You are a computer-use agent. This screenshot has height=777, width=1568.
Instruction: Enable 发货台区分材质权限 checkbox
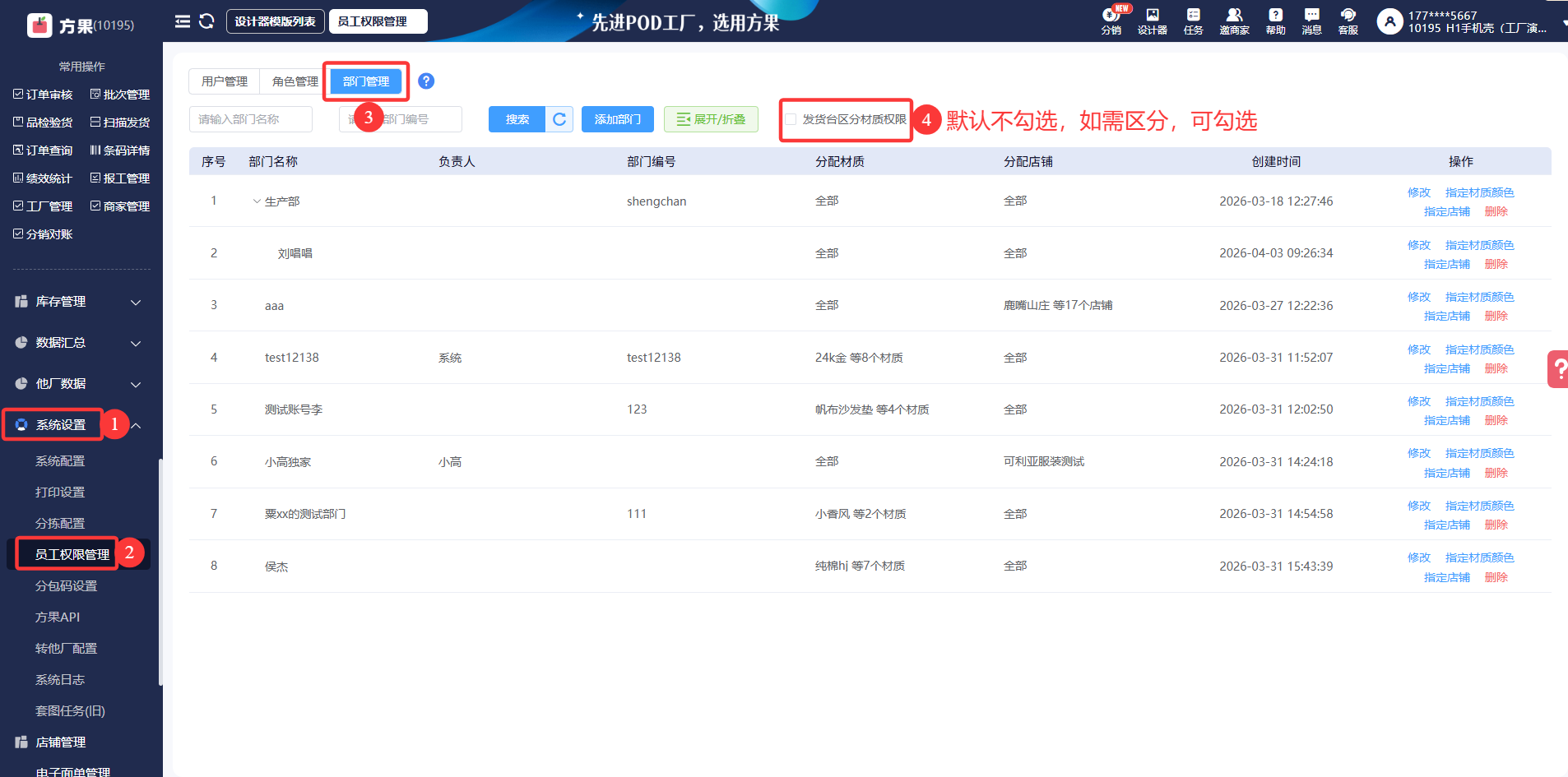(x=791, y=119)
